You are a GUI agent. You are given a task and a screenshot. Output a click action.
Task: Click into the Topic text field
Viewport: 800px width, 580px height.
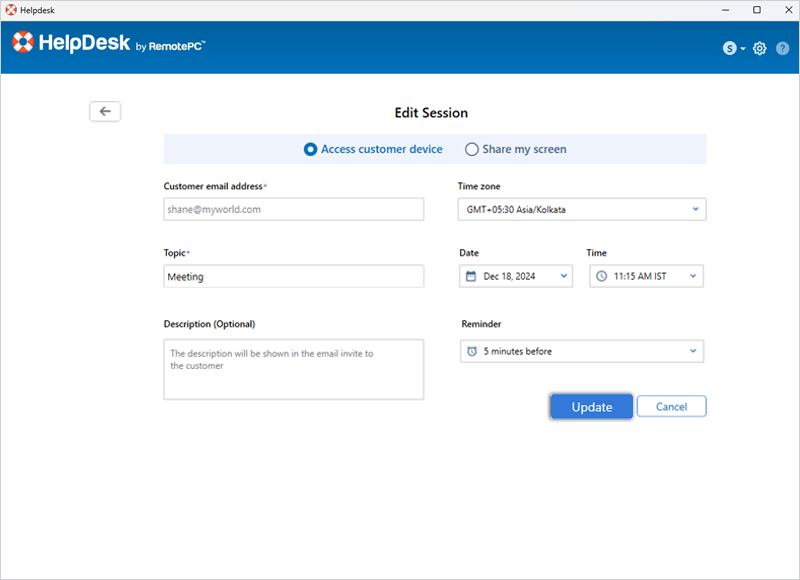(x=293, y=276)
